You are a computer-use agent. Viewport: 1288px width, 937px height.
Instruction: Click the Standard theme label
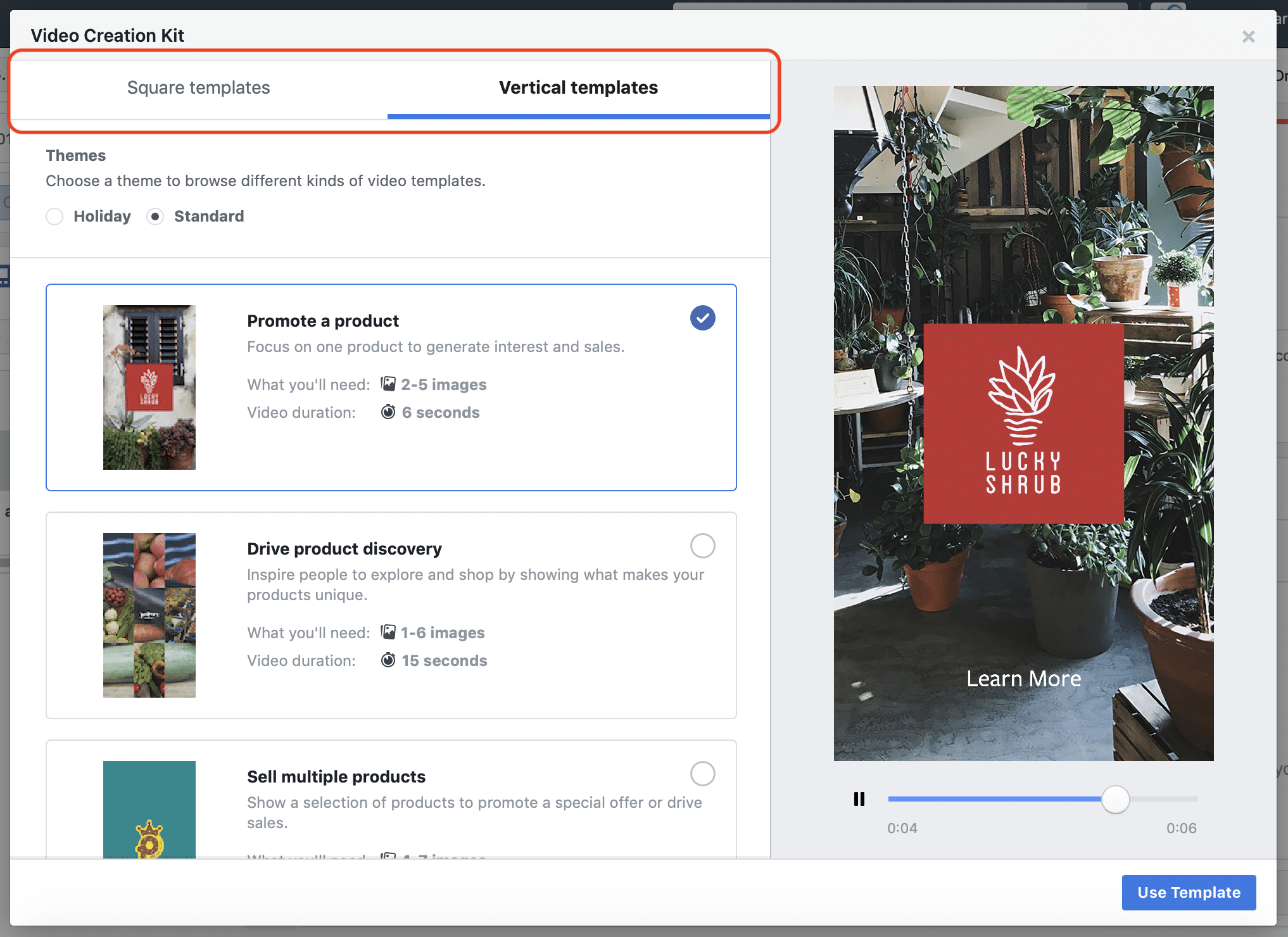coord(209,217)
